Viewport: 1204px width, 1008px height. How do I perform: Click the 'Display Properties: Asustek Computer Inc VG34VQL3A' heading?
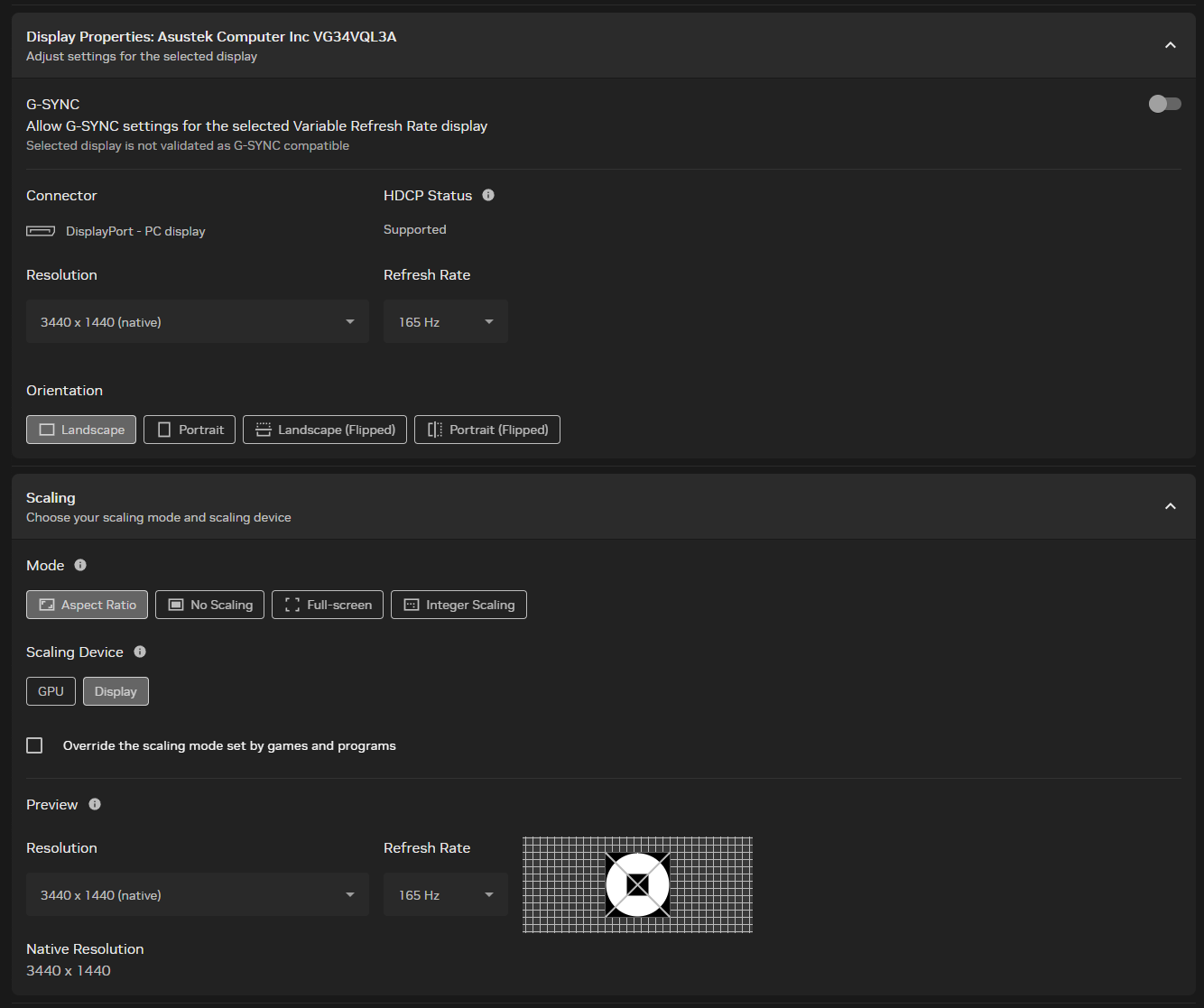pos(211,36)
